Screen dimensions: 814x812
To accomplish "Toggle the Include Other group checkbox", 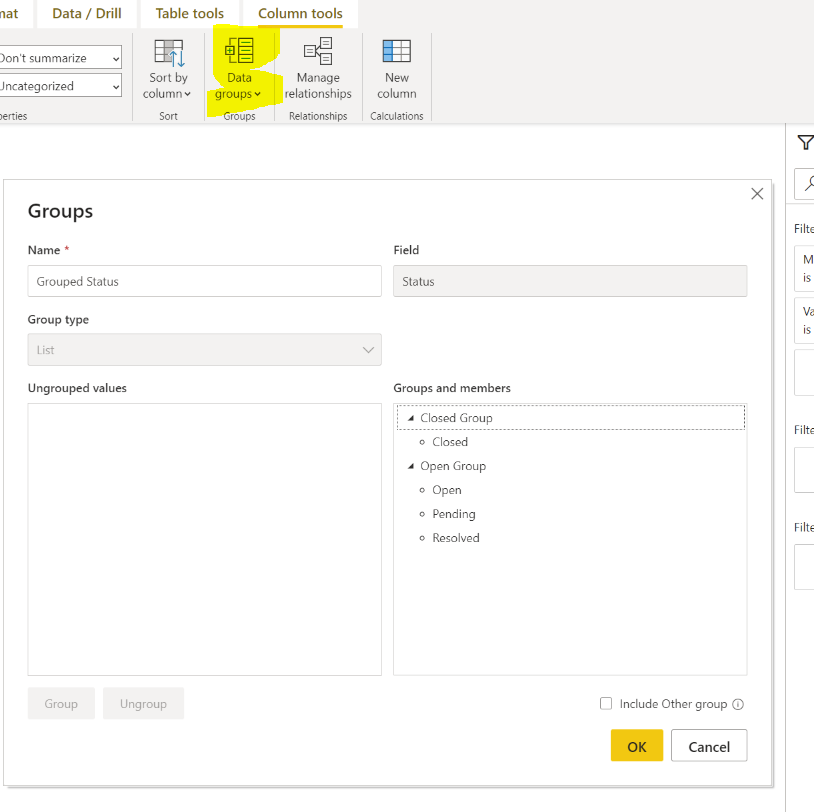I will click(606, 703).
